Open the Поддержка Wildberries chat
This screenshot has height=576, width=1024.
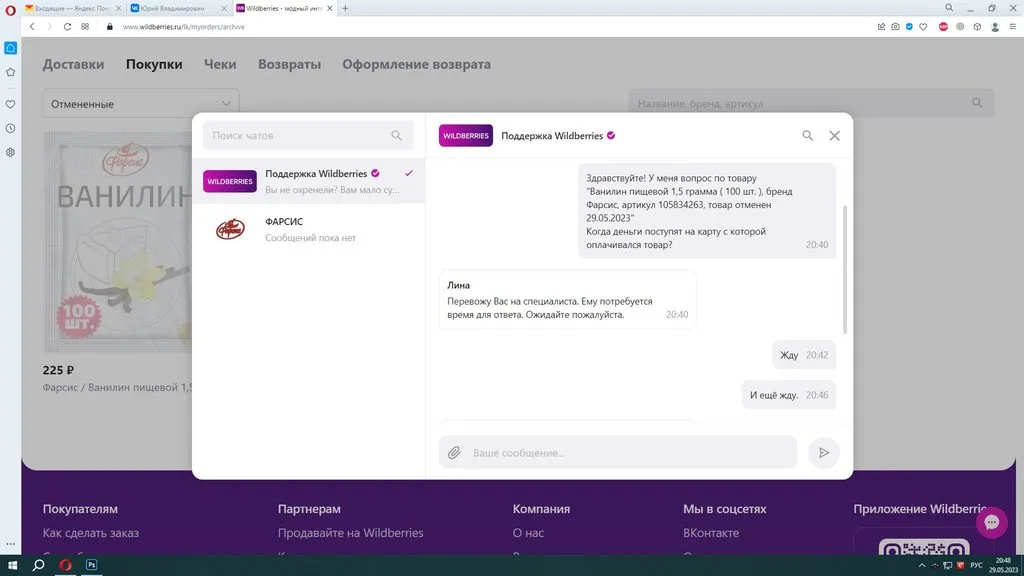click(x=308, y=181)
